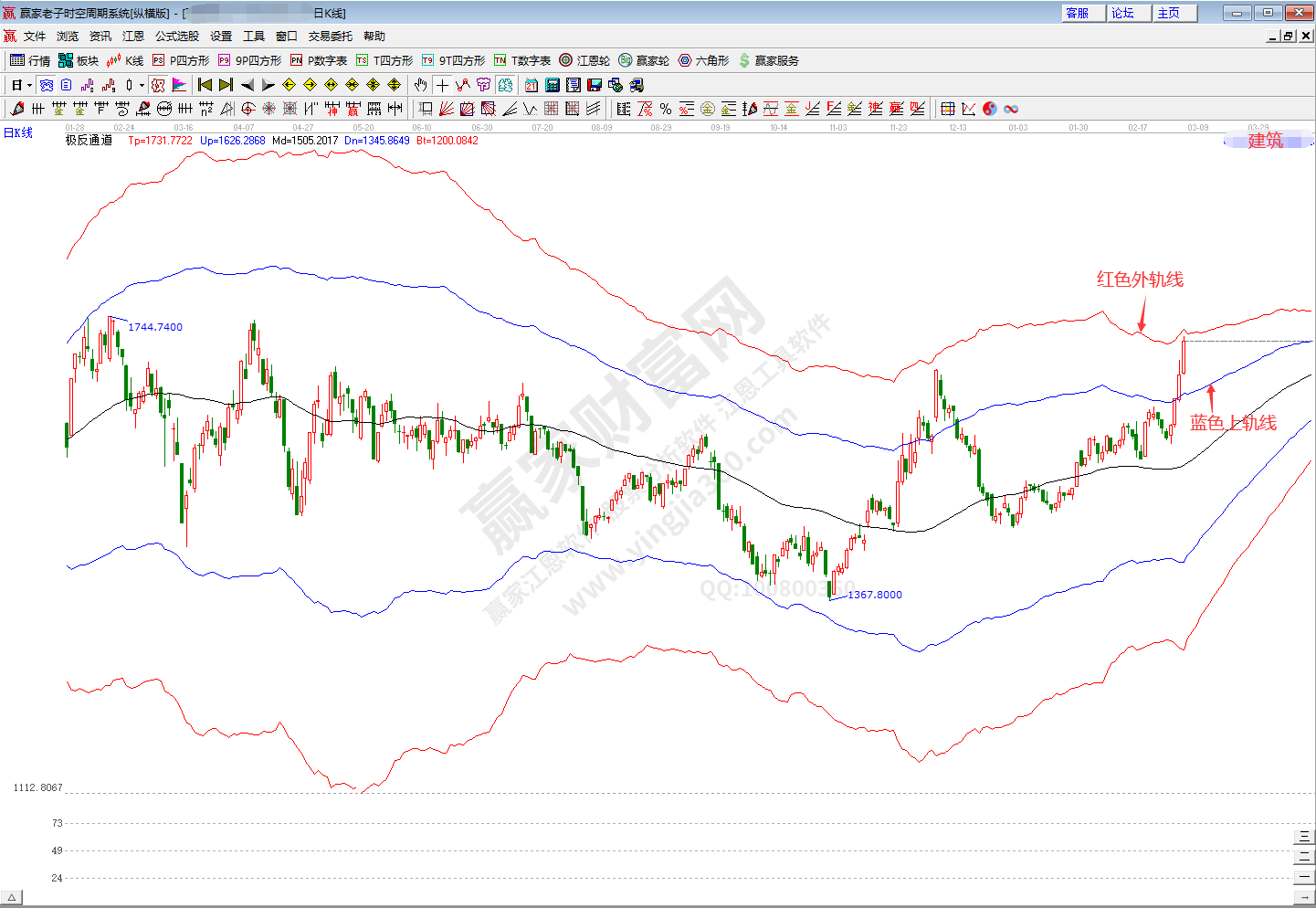Image resolution: width=1316 pixels, height=908 pixels.
Task: Click the right-arrow scroll button at bottom
Action: [1303, 898]
